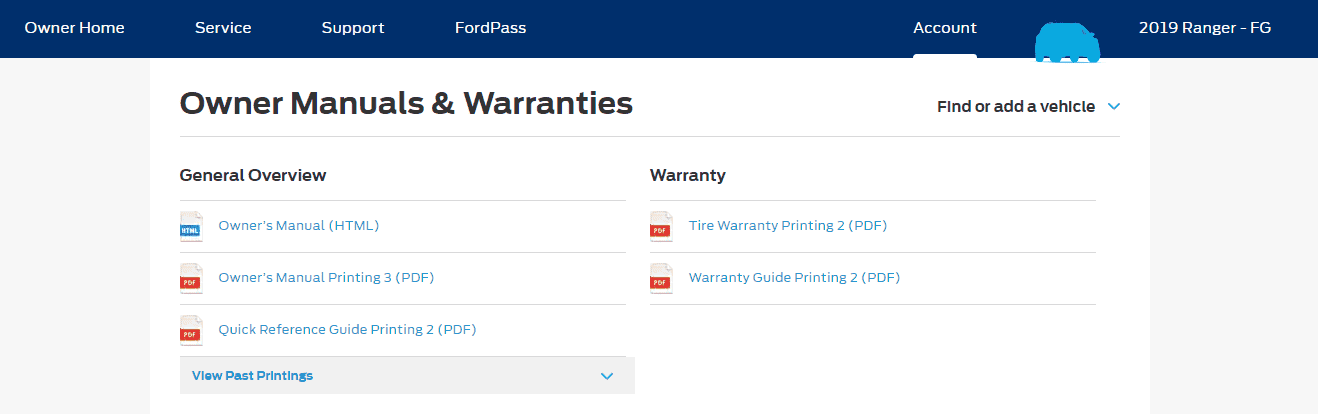
Task: Click PDF icon beside Warranty Guide Printing 2
Action: click(x=661, y=279)
